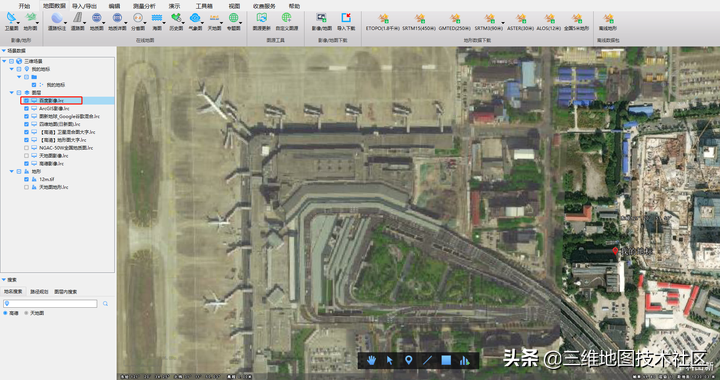This screenshot has height=380, width=720.
Task: Click the SRTM3 terrain download icon
Action: [489, 18]
